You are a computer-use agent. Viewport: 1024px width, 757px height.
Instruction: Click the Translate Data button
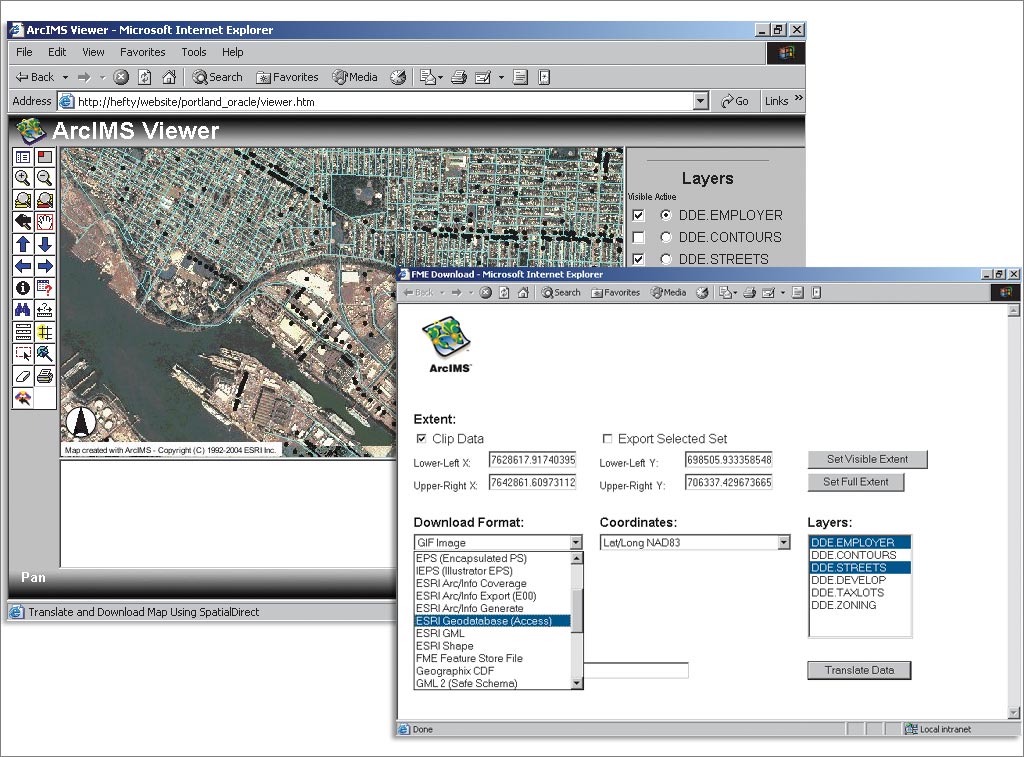point(859,670)
